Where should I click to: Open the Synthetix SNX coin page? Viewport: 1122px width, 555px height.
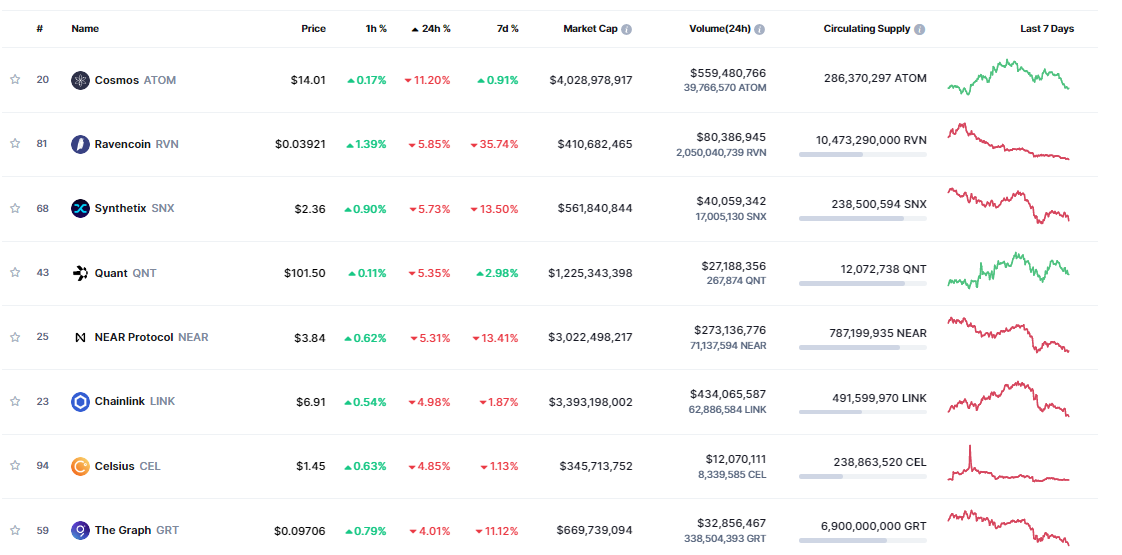click(x=135, y=209)
